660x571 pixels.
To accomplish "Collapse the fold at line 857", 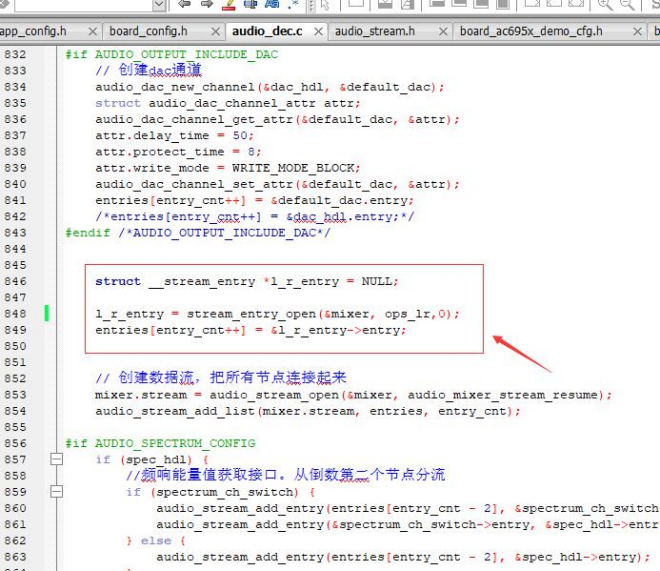I will coord(56,459).
